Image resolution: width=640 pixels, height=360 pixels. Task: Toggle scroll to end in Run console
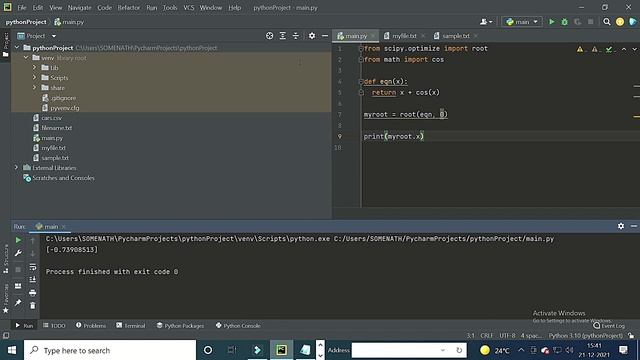point(33,280)
